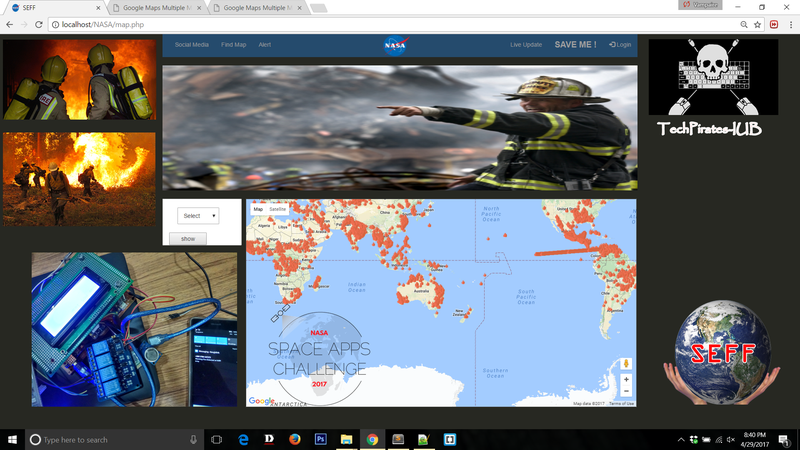Click the SAVE ME ! link
800x450 pixels.
pos(575,45)
